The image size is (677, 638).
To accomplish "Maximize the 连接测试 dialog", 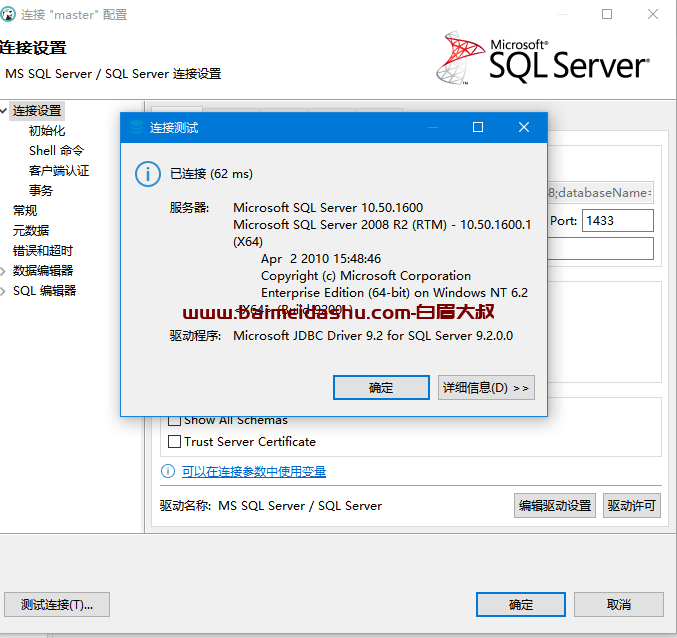I will tap(478, 127).
